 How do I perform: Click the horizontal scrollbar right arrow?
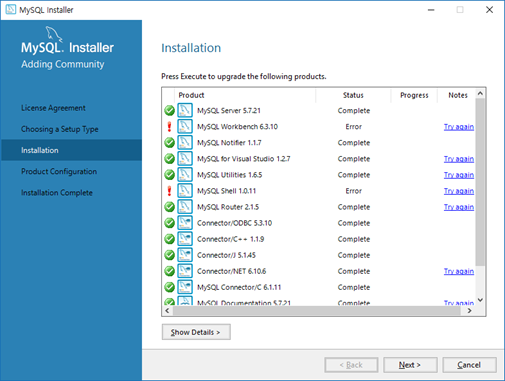pos(469,311)
